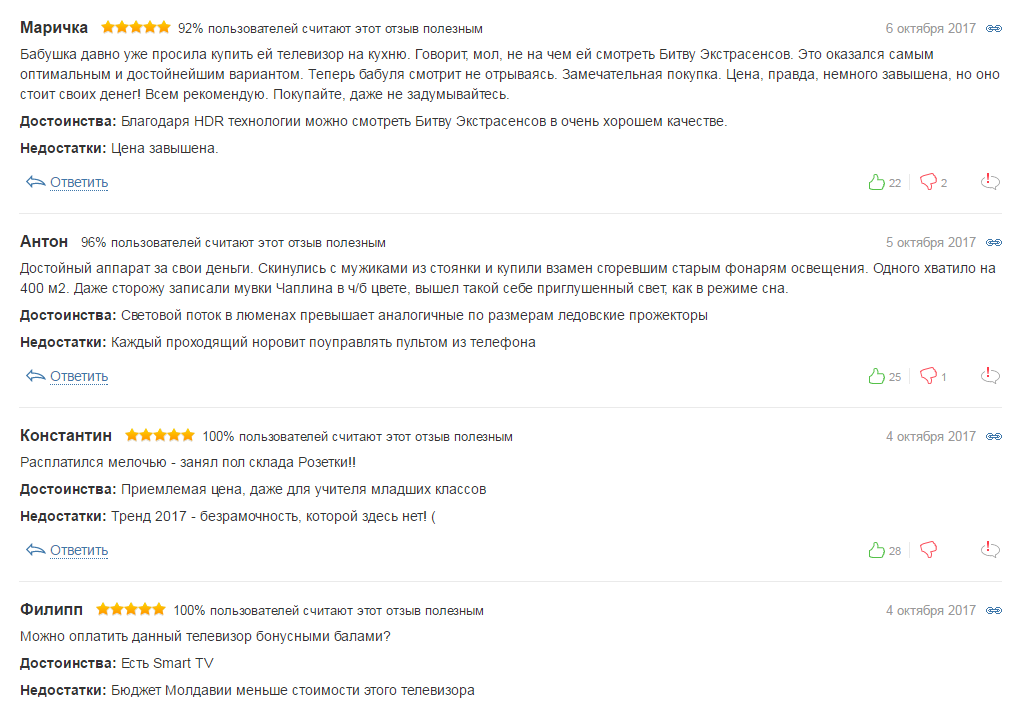Like Константин's review
Screen dimensions: 1019x713
877,550
